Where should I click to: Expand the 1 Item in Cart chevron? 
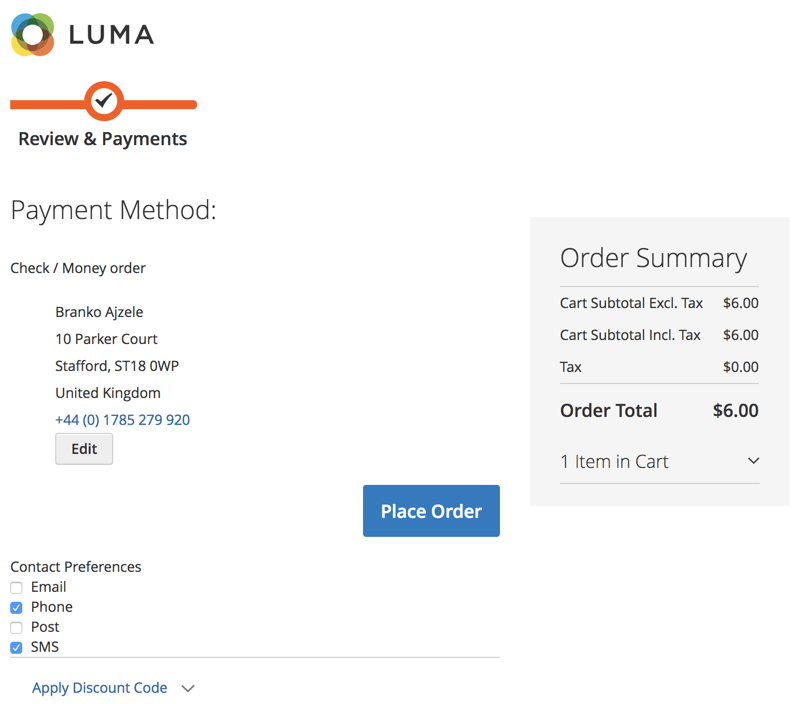point(753,461)
